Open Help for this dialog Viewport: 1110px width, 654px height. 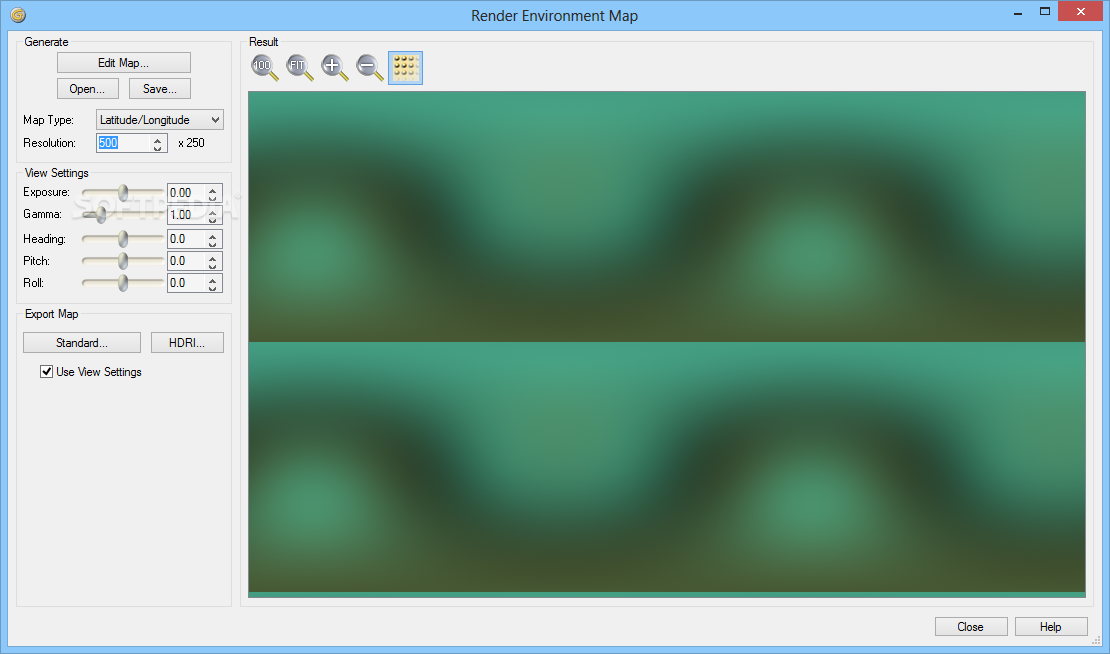(1051, 627)
